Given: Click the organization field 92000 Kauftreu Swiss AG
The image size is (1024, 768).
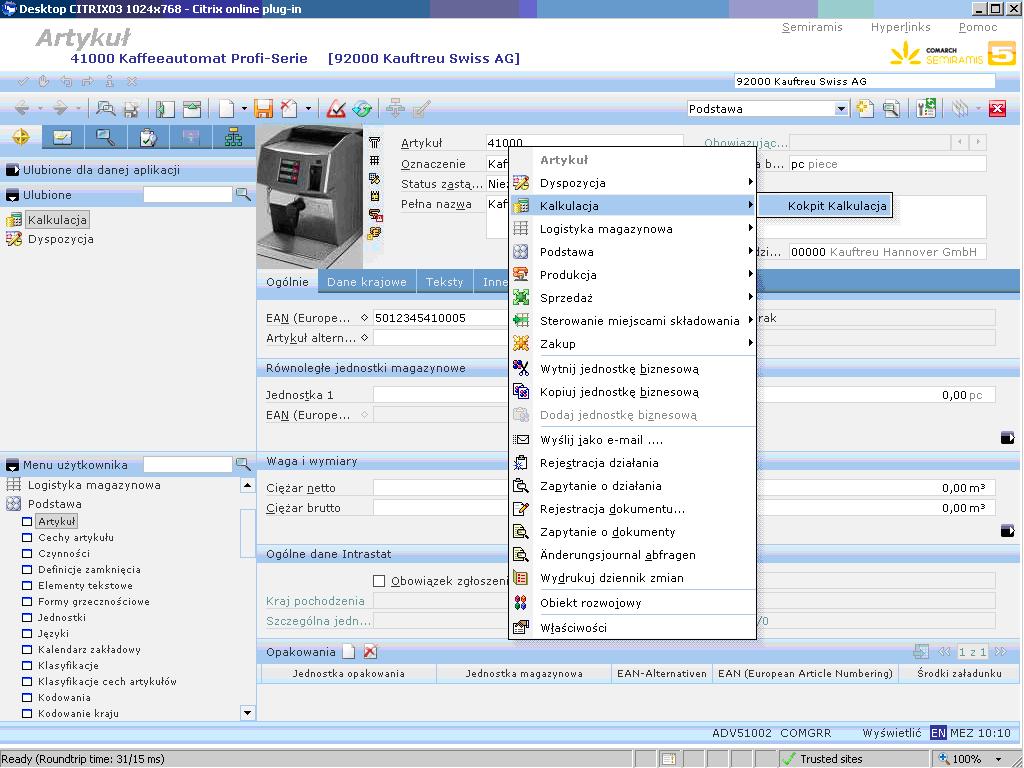Looking at the screenshot, I should tap(864, 81).
